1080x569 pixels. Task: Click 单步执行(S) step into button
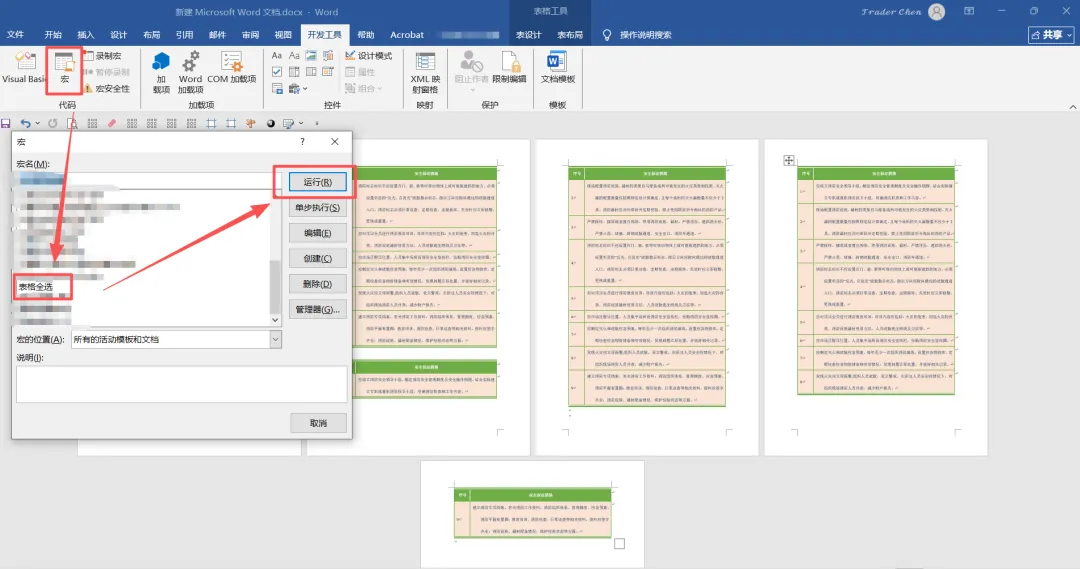(318, 207)
